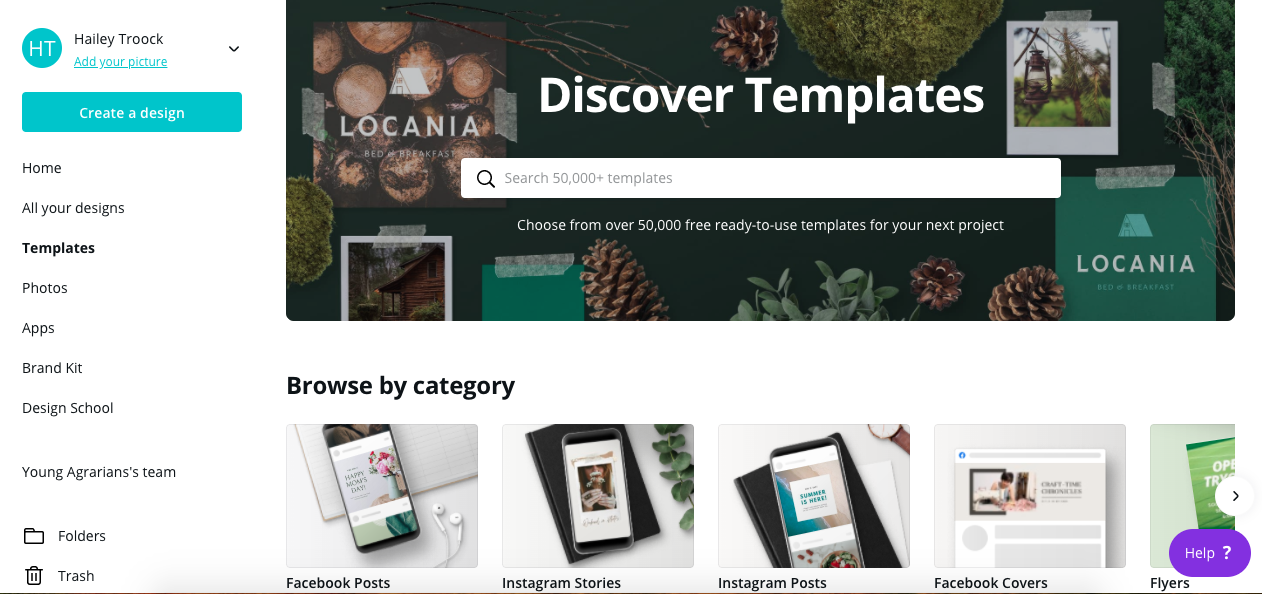Click the magnifier icon in search bar

coord(486,179)
